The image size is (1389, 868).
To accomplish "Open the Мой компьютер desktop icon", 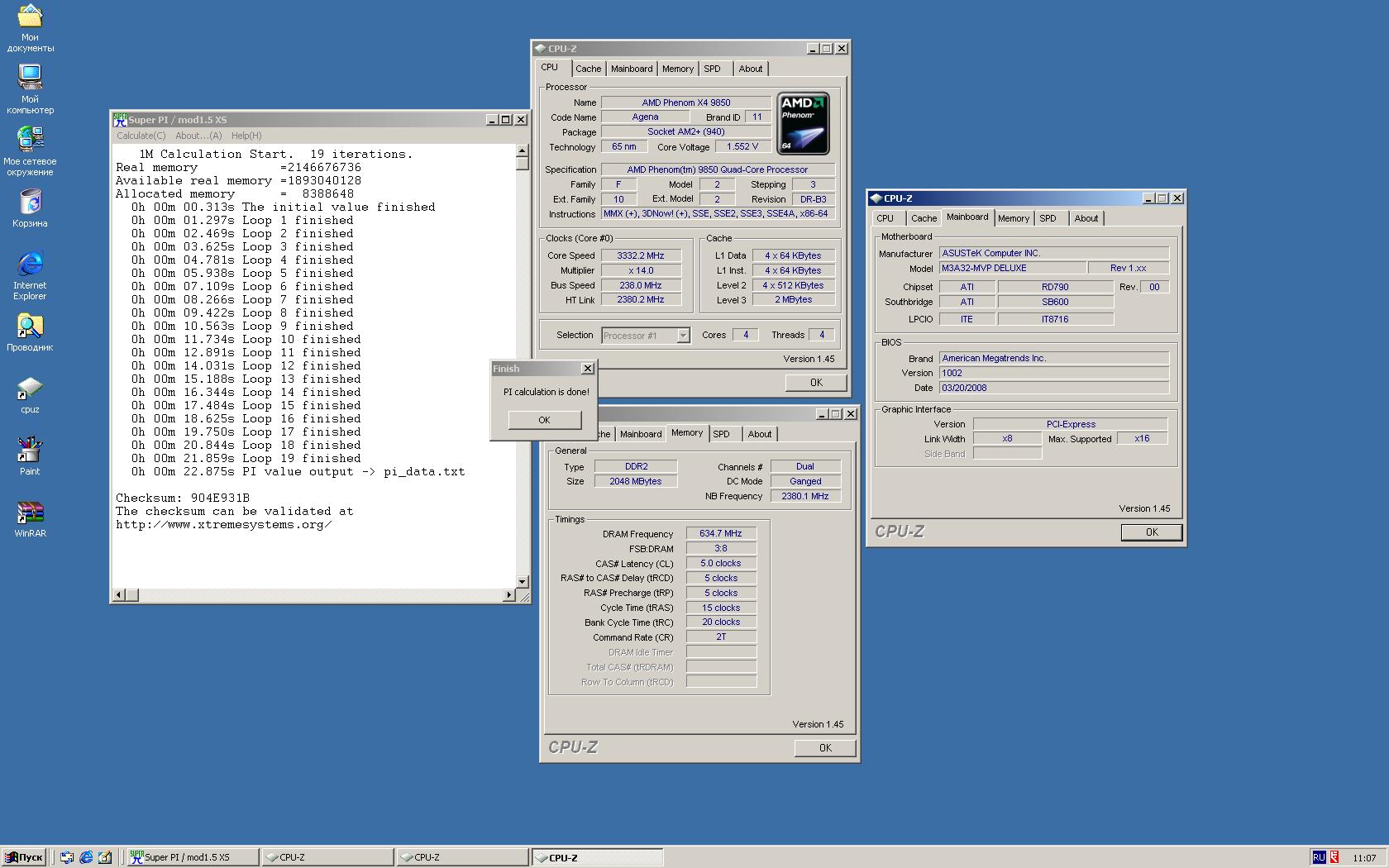I will tap(30, 89).
